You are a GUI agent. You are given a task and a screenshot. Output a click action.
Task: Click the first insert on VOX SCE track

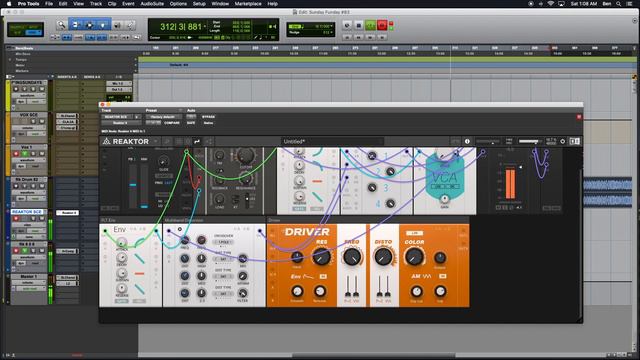point(67,116)
